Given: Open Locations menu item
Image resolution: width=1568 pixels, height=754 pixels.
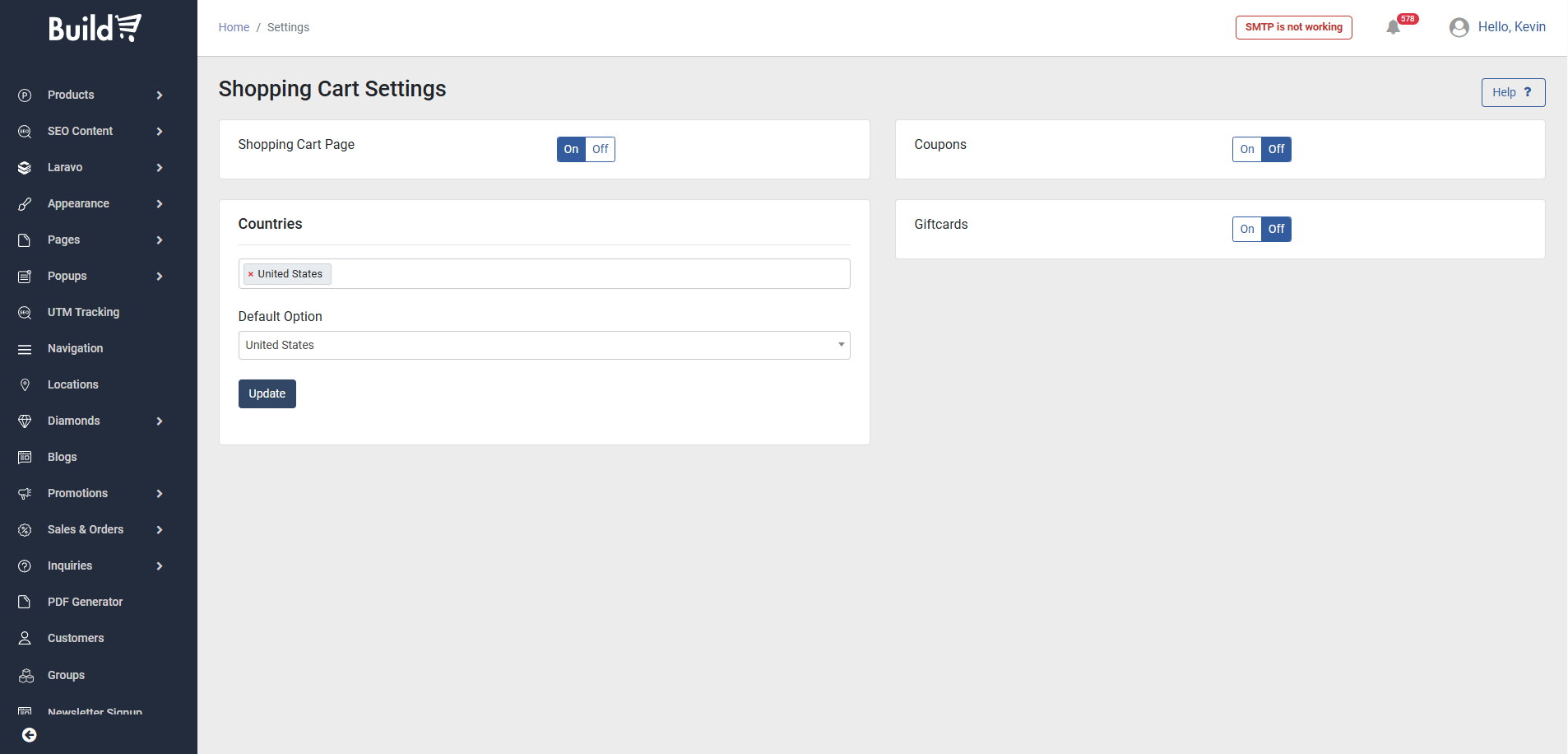Looking at the screenshot, I should 72,384.
